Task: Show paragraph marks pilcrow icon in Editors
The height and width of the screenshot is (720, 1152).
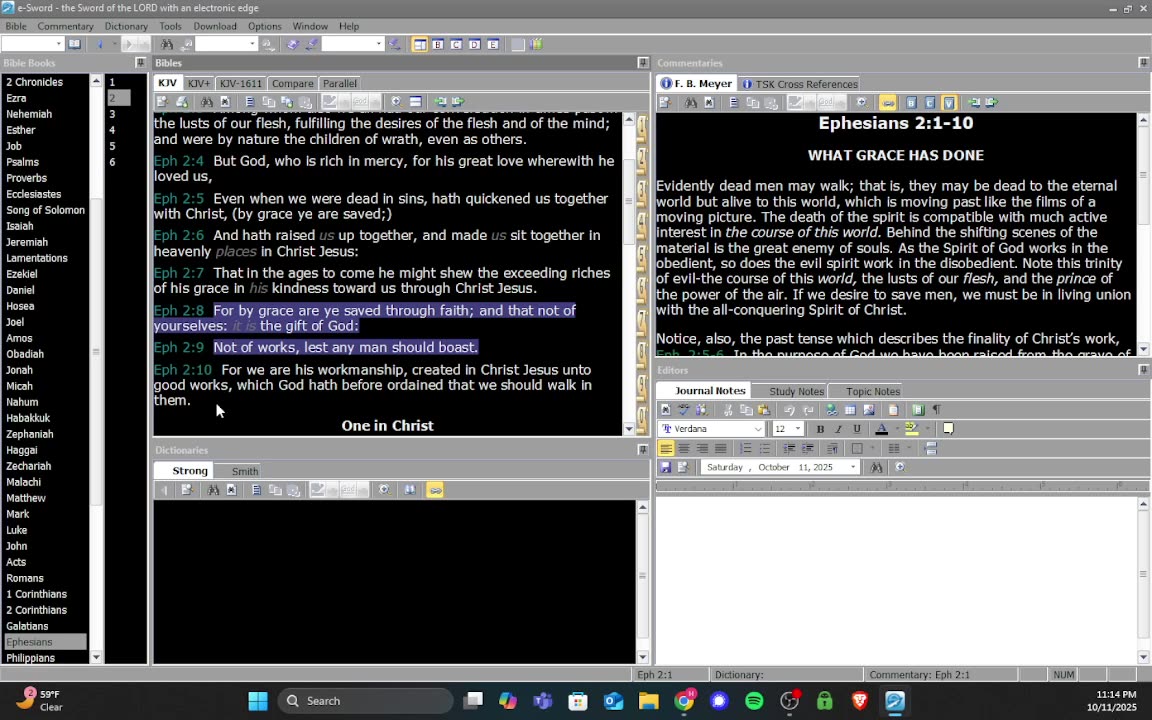Action: pyautogui.click(x=937, y=410)
